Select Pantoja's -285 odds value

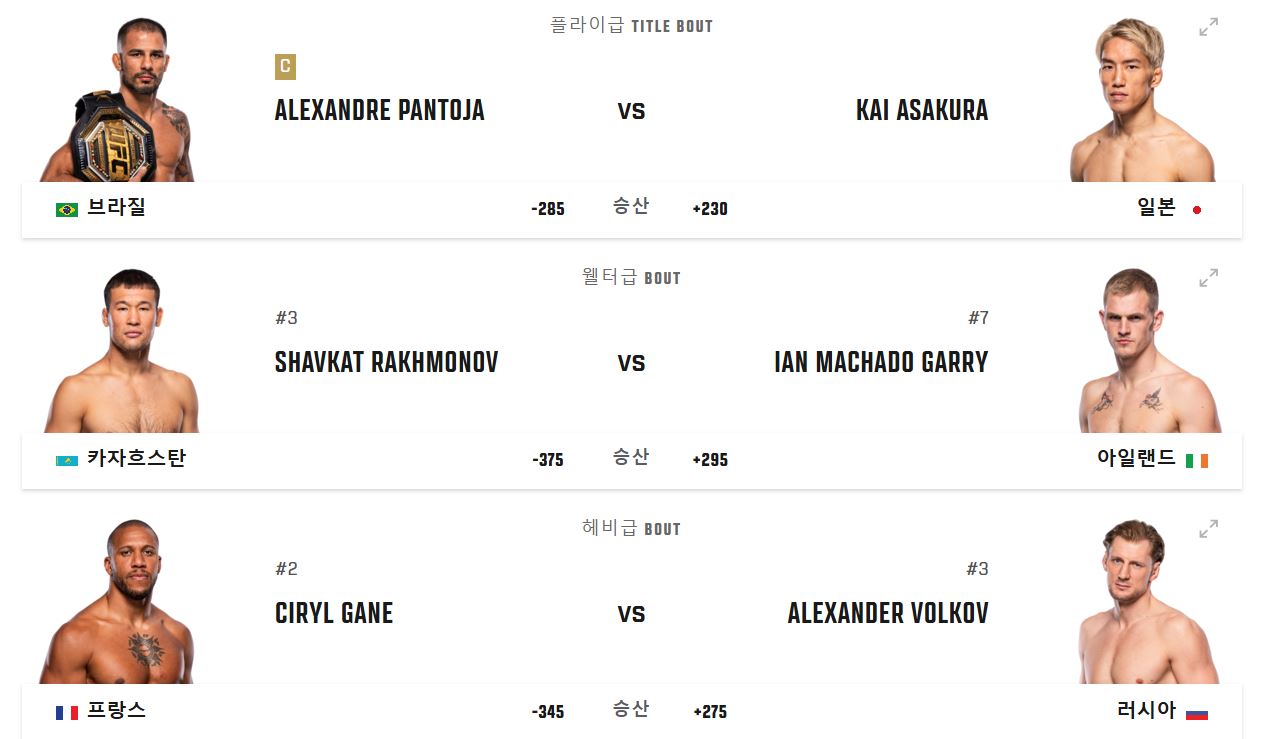(x=548, y=210)
